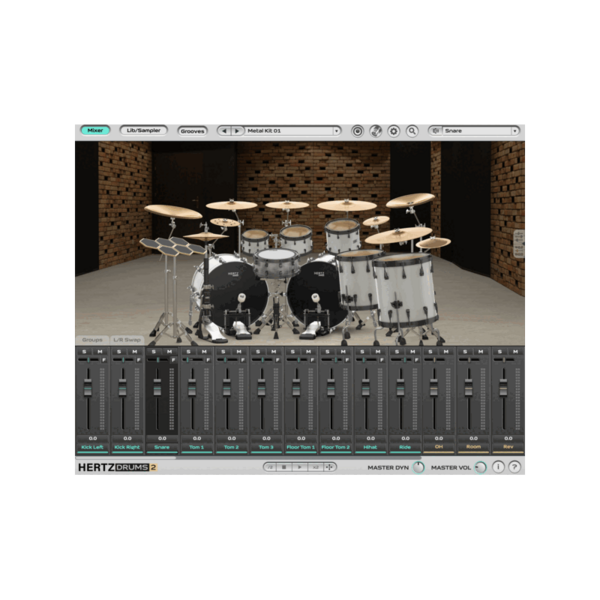Screen dimensions: 600x600
Task: Click the Kick Left volume fader
Action: pyautogui.click(x=88, y=388)
